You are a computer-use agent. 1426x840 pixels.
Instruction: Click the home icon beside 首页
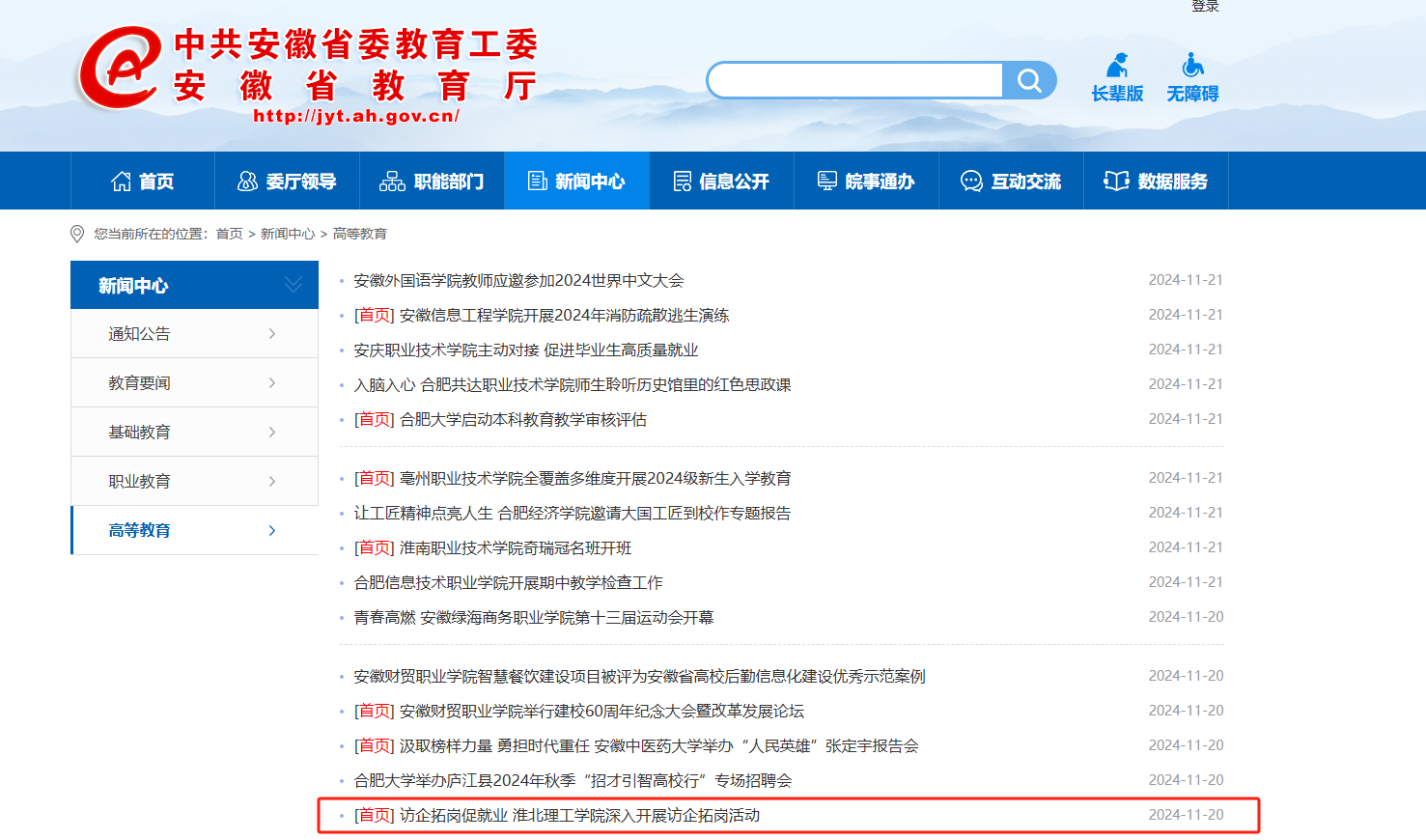(x=121, y=182)
